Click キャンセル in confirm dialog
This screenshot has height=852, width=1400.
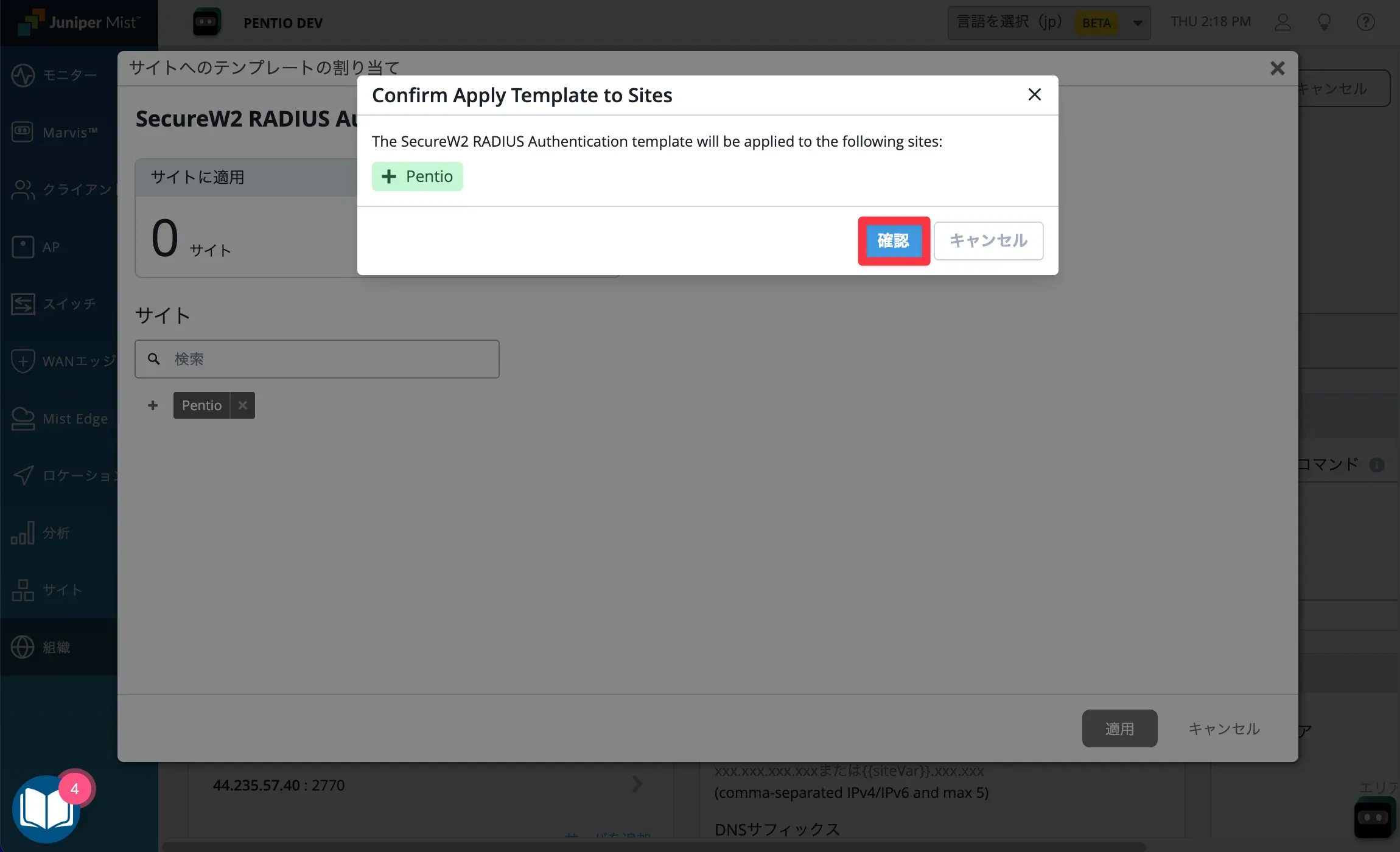(x=988, y=240)
